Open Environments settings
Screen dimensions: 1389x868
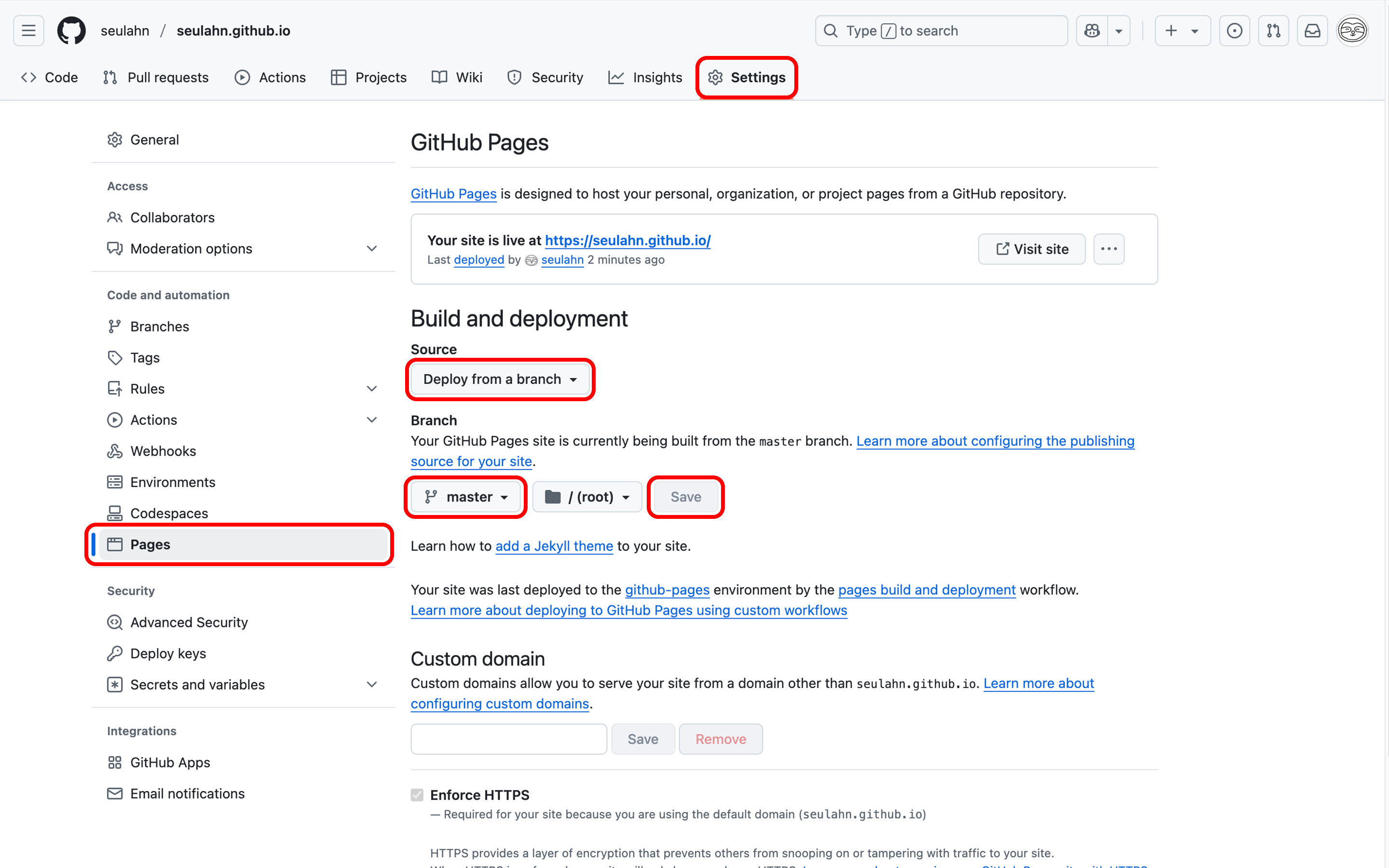(243, 482)
